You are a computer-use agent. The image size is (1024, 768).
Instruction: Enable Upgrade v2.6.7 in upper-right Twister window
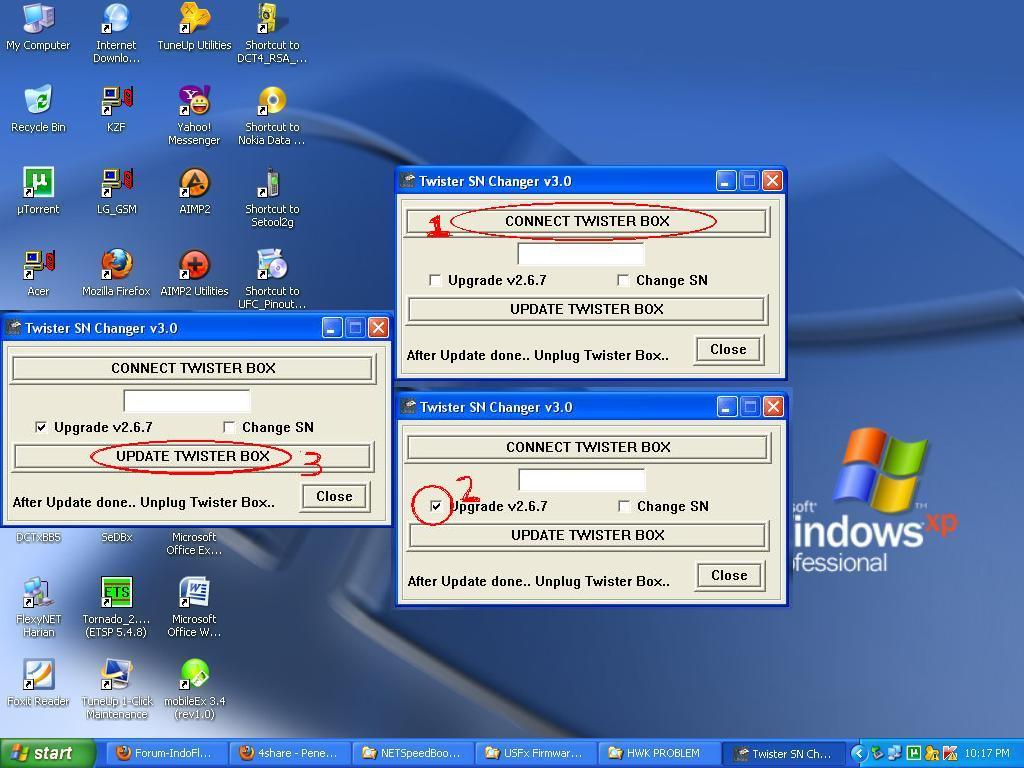(x=434, y=280)
